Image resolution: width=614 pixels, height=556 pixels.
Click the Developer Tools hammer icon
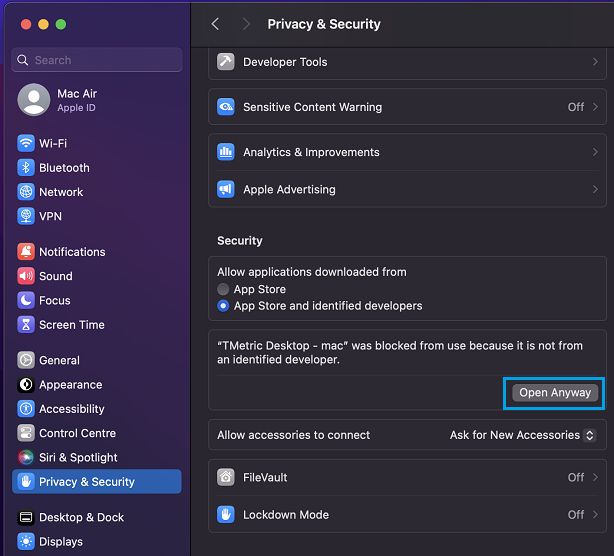226,62
